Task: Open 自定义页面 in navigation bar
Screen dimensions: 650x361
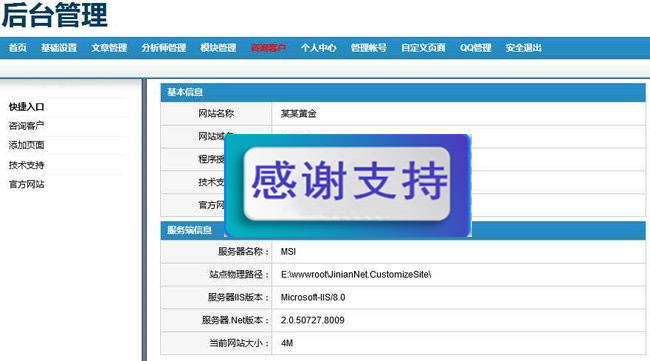Action: click(423, 48)
